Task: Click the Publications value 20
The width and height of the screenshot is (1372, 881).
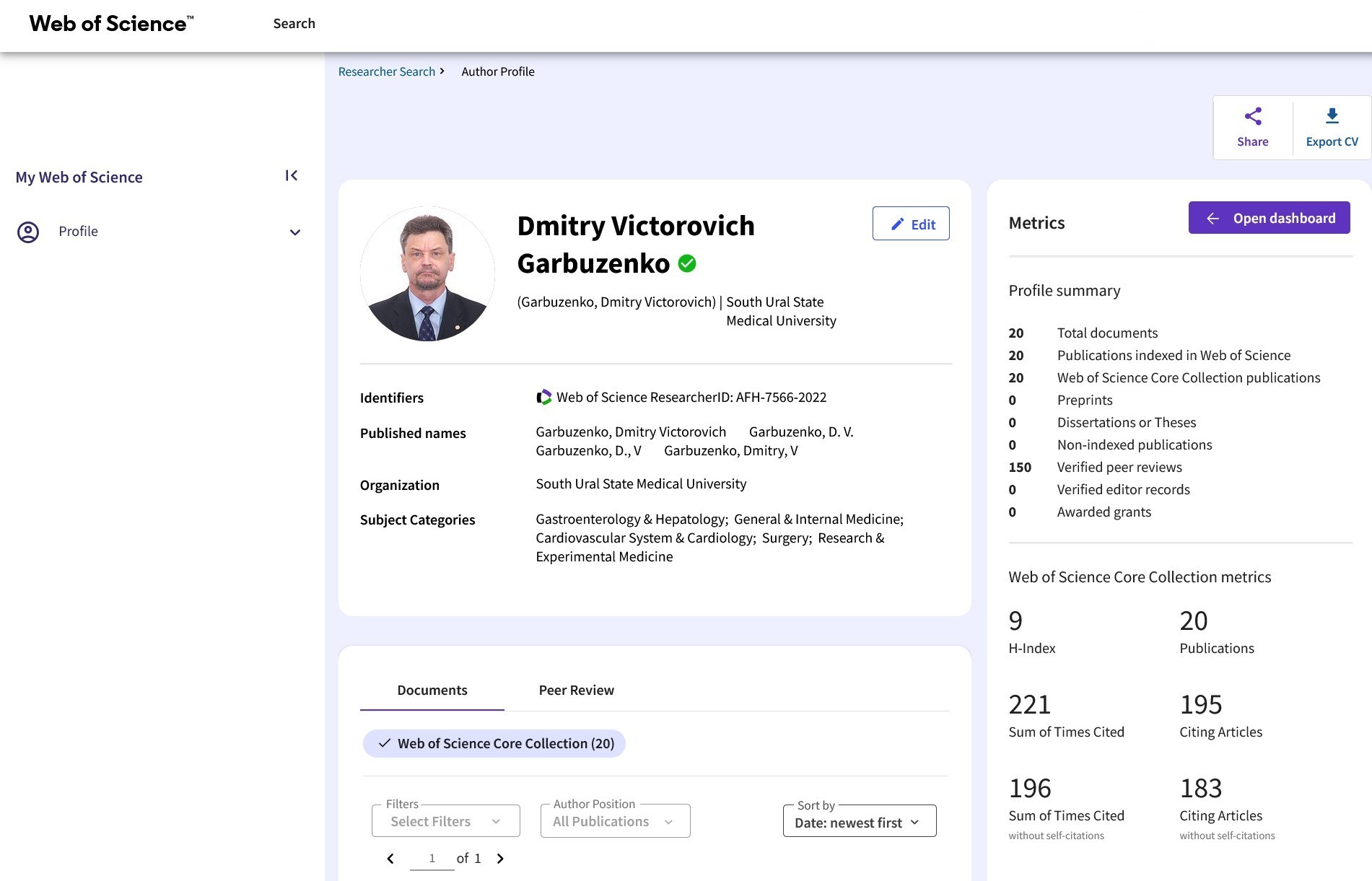Action: [1194, 621]
